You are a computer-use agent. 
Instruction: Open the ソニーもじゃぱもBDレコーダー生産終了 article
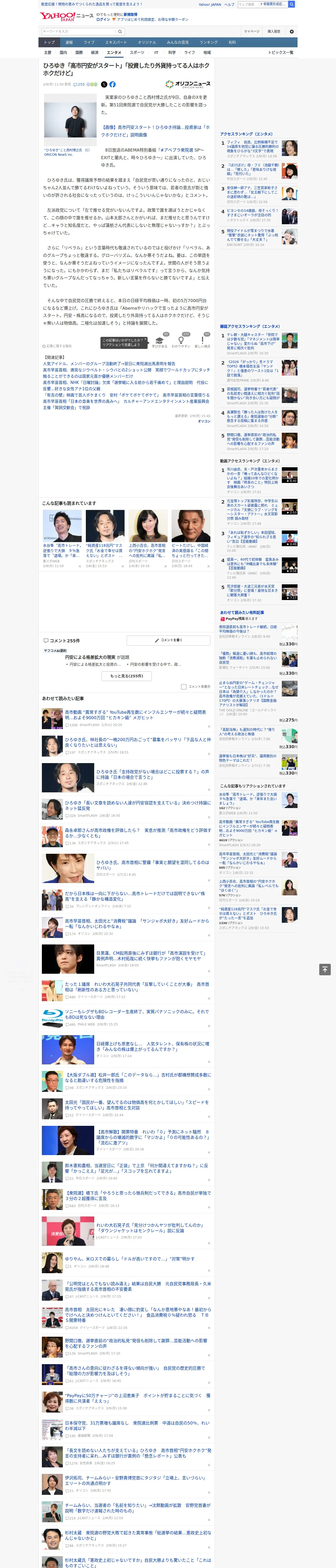click(137, 1015)
